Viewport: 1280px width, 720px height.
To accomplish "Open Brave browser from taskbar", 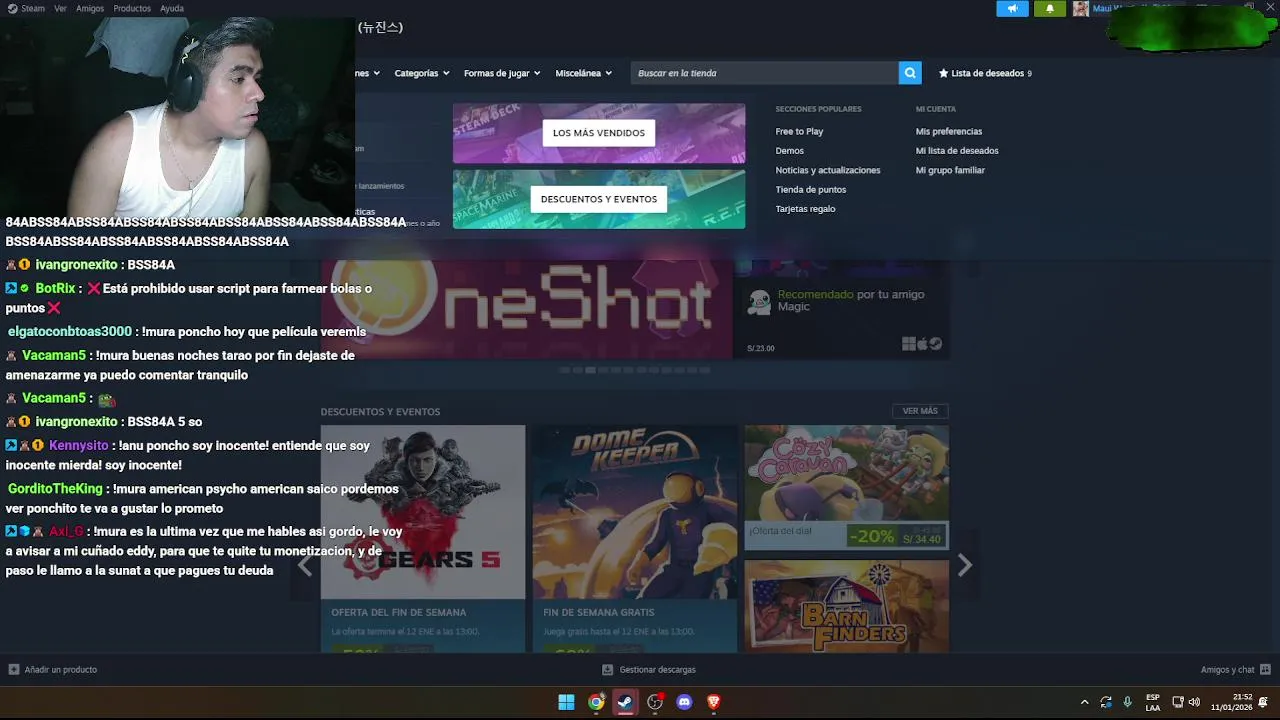I will point(713,702).
